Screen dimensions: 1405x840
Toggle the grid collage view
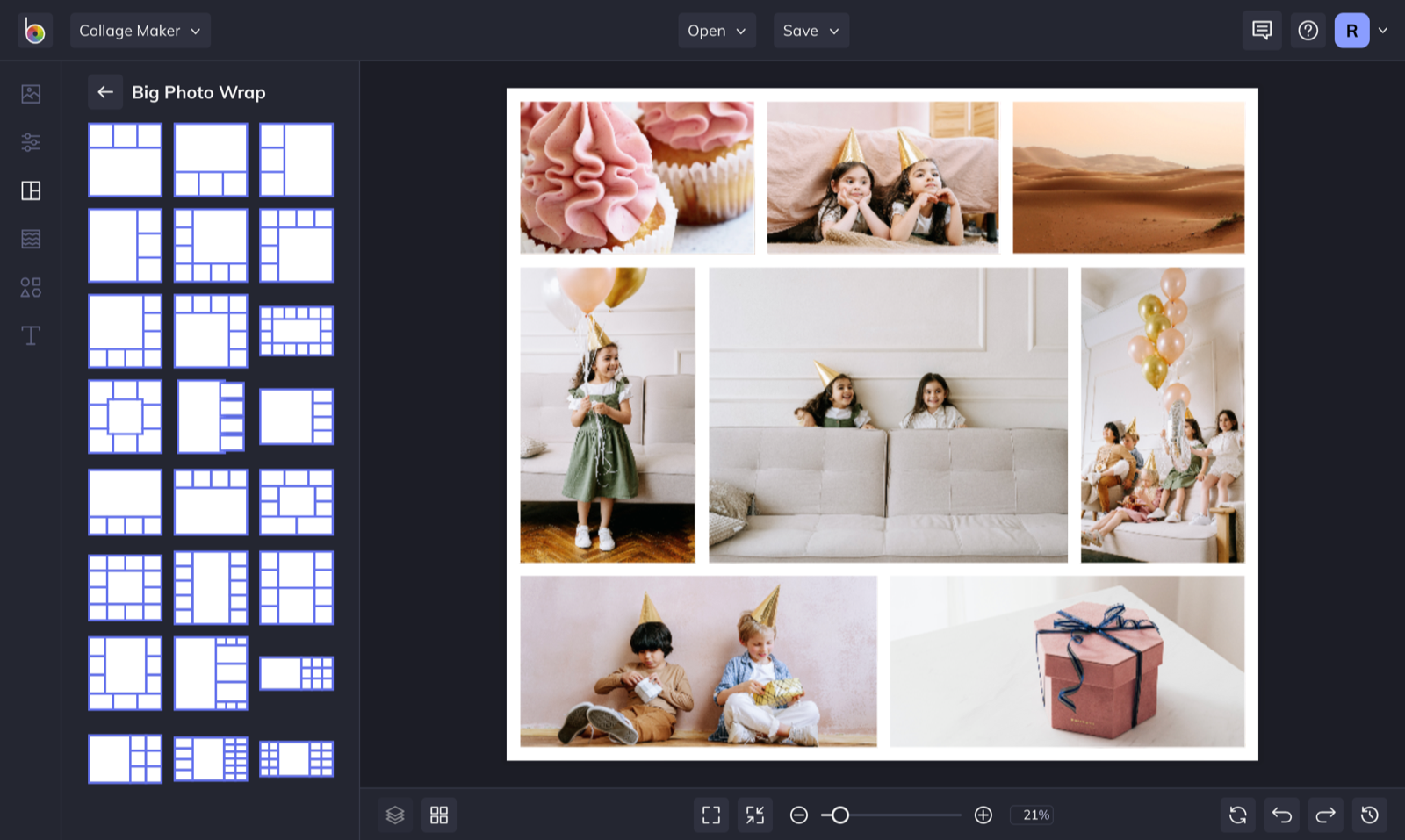click(439, 815)
